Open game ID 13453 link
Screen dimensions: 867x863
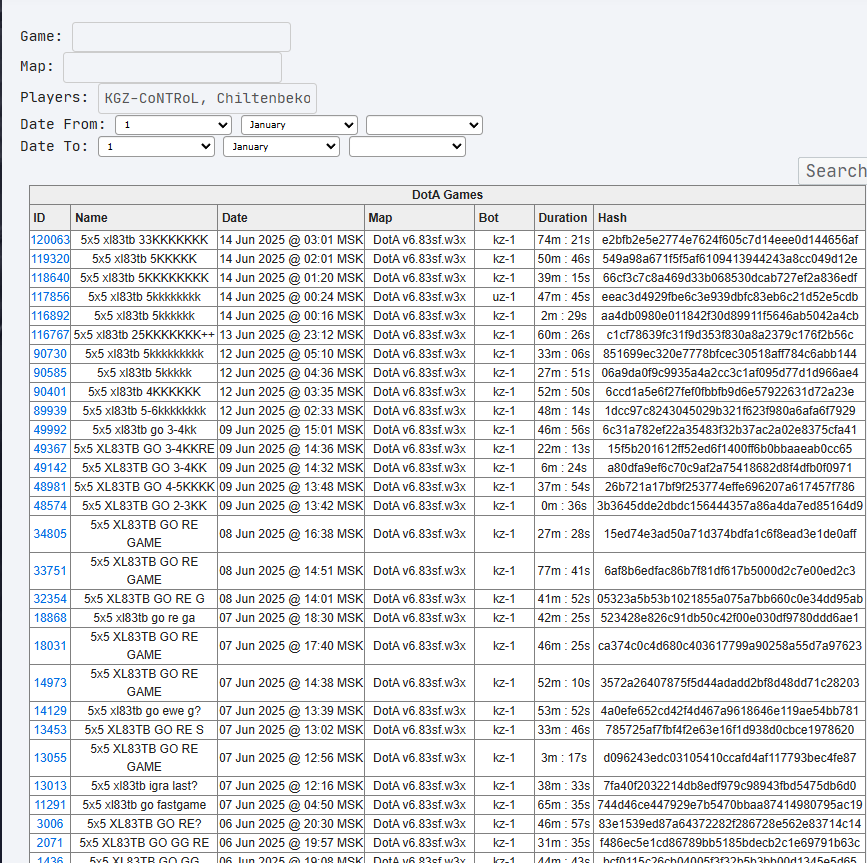[50, 730]
